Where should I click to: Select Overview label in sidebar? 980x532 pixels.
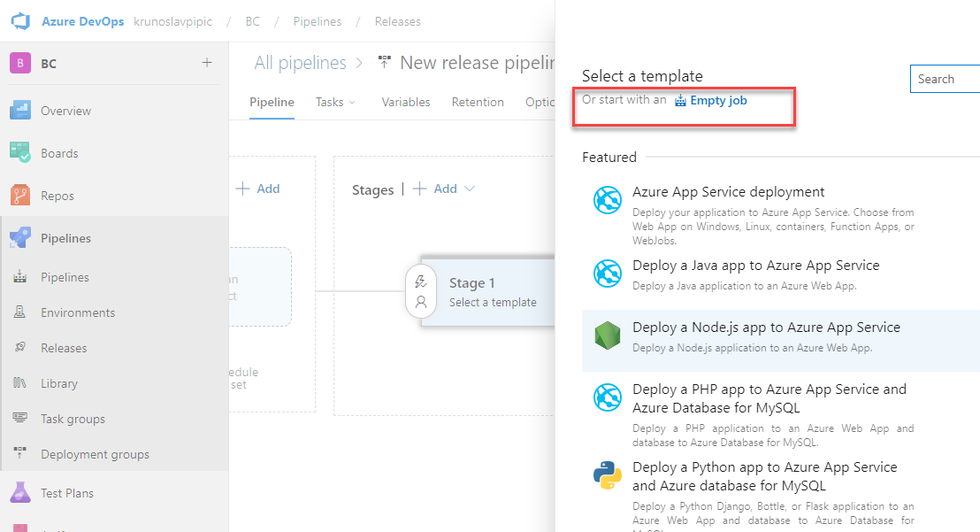(66, 111)
